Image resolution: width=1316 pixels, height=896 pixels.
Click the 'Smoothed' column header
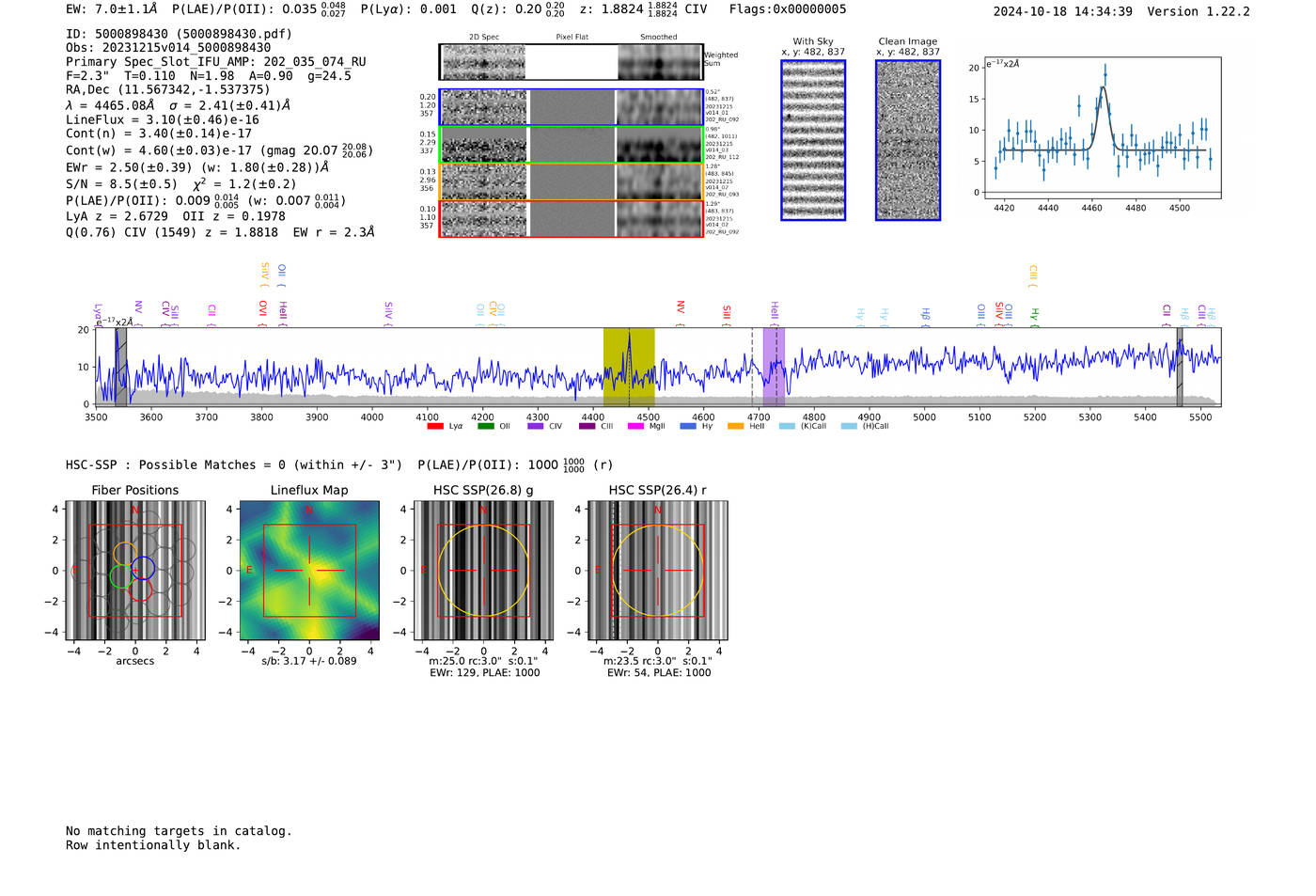pos(659,37)
